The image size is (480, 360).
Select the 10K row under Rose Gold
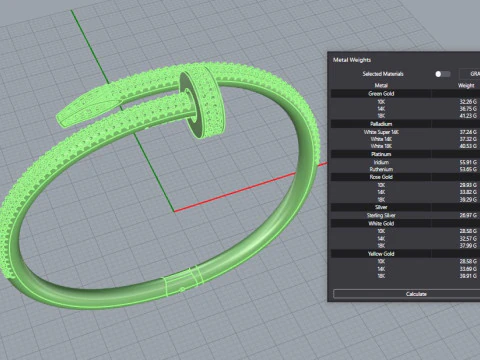[405, 185]
